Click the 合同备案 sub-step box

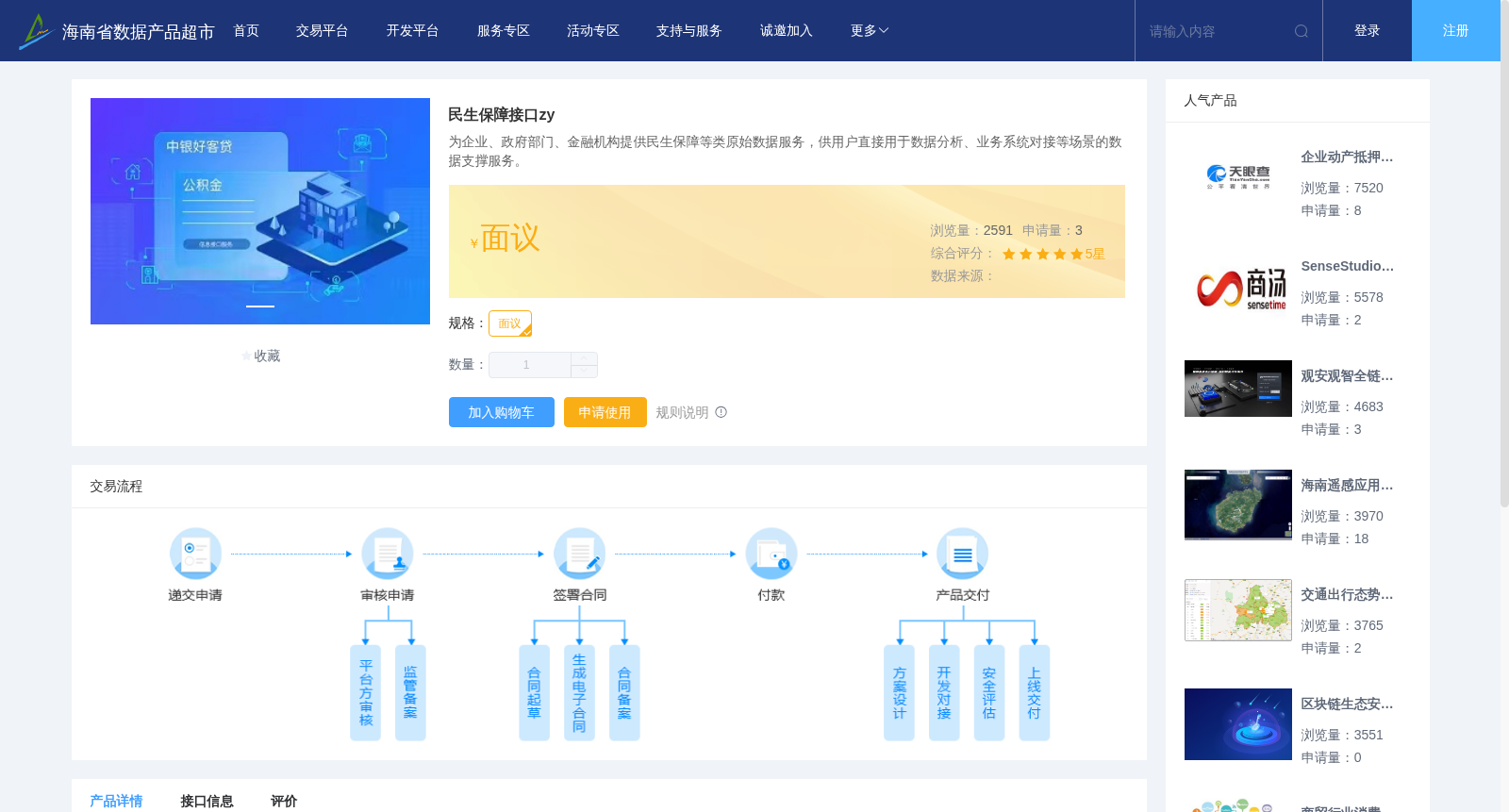(x=624, y=693)
